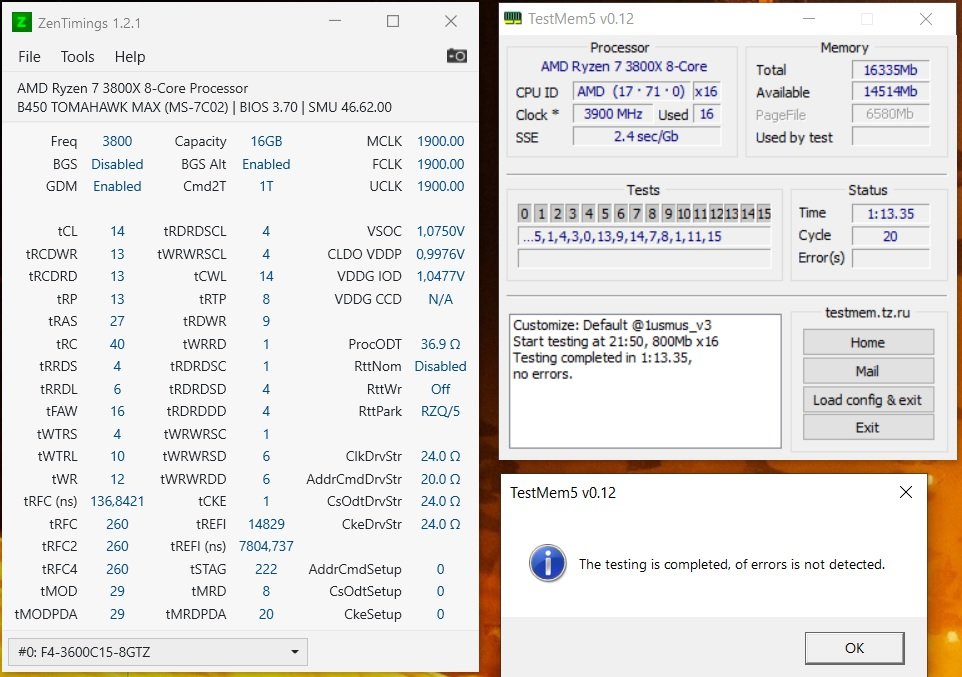Open the ZenTimings File menu

(29, 56)
